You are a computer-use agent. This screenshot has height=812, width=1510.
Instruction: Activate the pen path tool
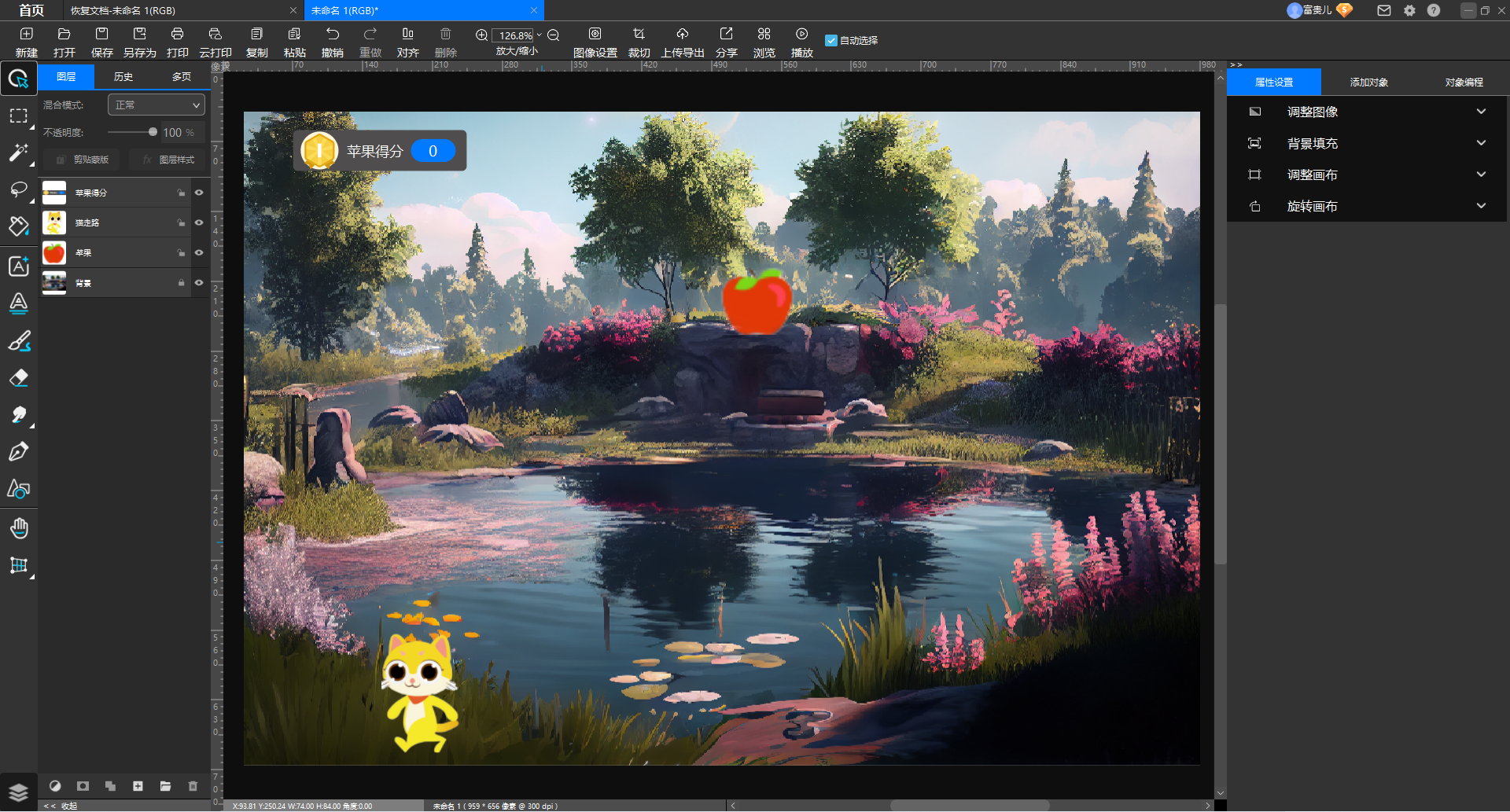18,452
